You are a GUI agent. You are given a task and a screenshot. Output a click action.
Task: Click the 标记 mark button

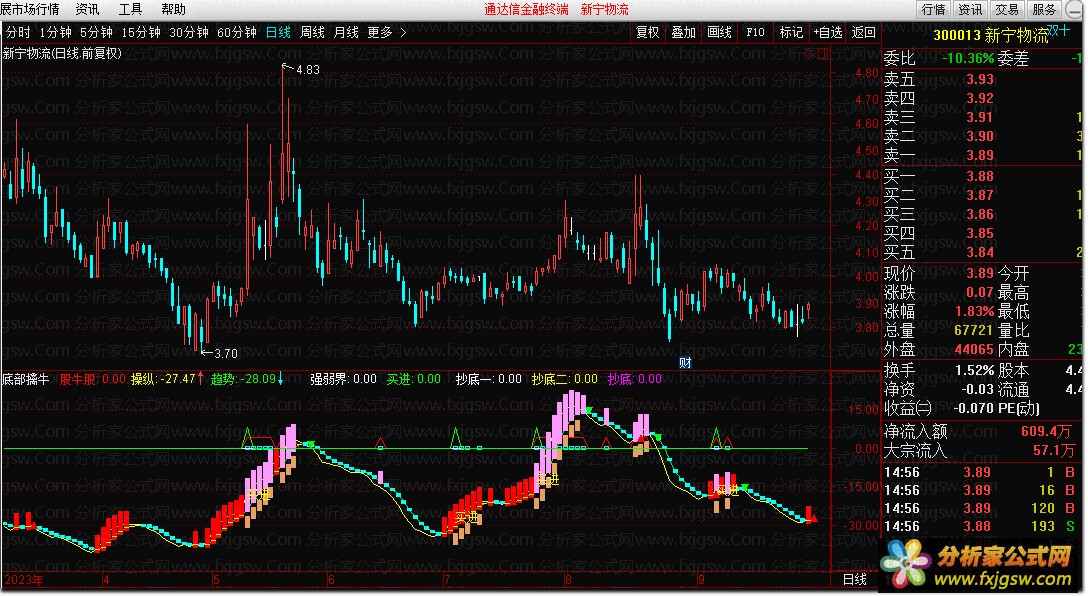point(791,32)
